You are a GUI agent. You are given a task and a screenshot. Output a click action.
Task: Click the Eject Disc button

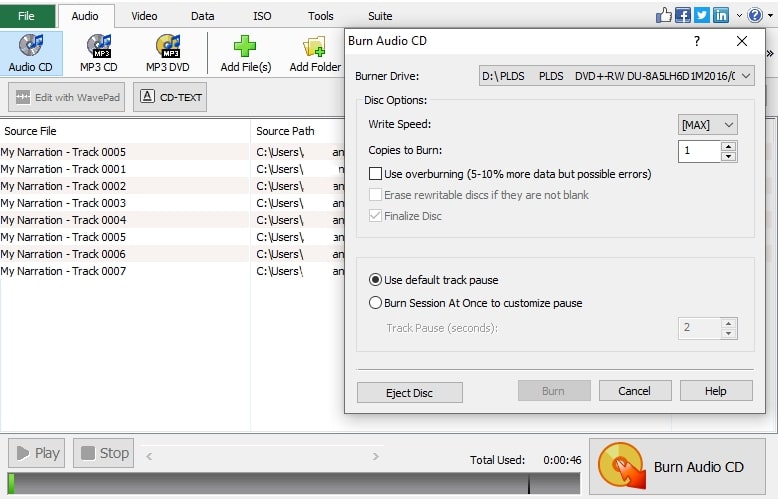(x=410, y=393)
